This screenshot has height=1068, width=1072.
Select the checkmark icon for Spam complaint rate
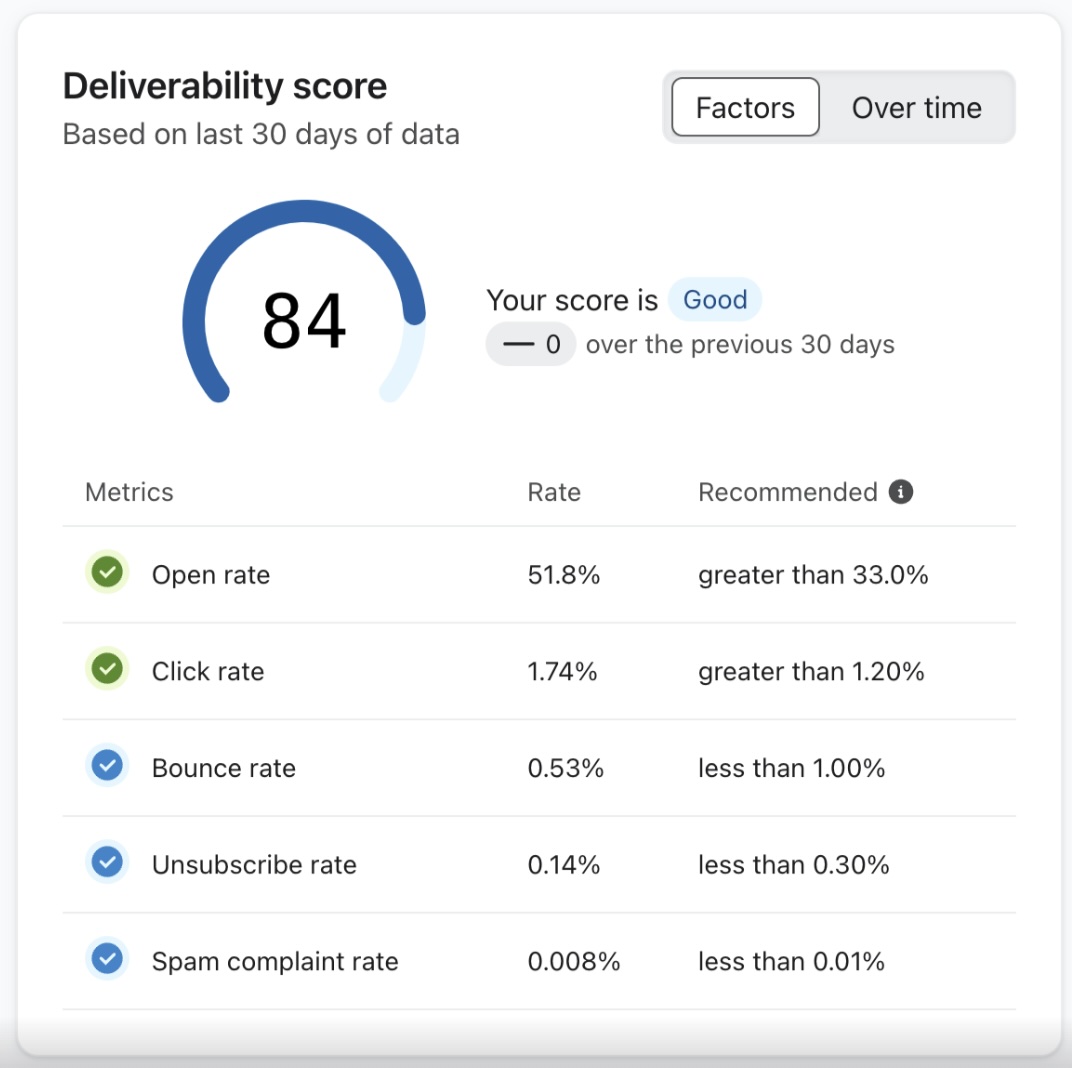click(107, 958)
